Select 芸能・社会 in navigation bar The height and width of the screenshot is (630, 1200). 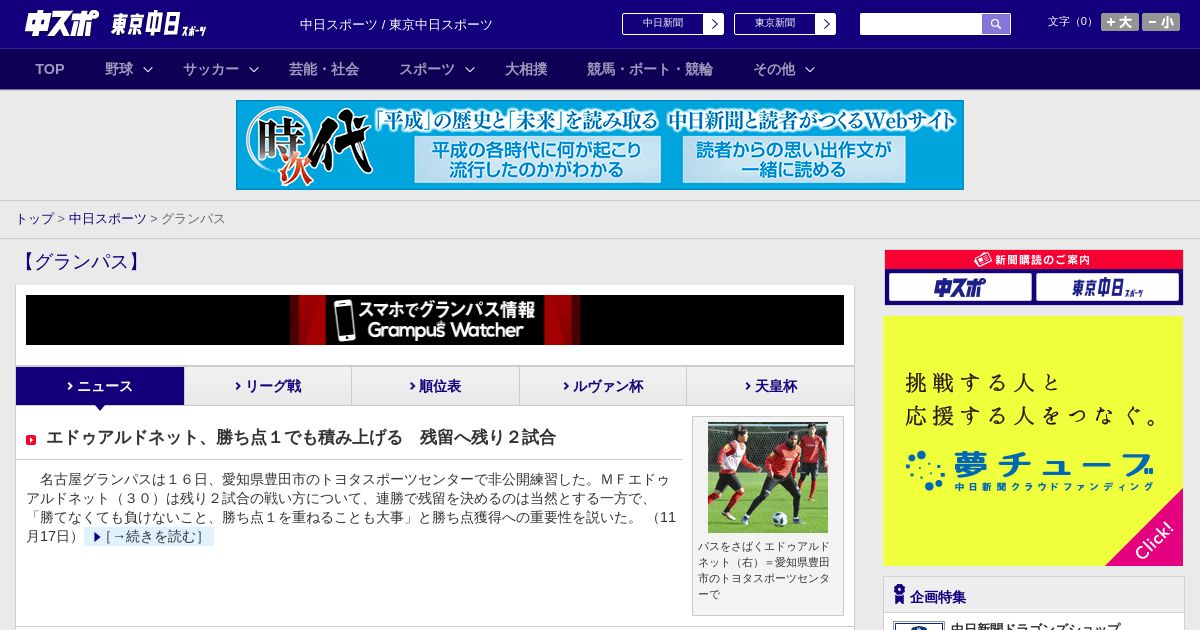[324, 69]
